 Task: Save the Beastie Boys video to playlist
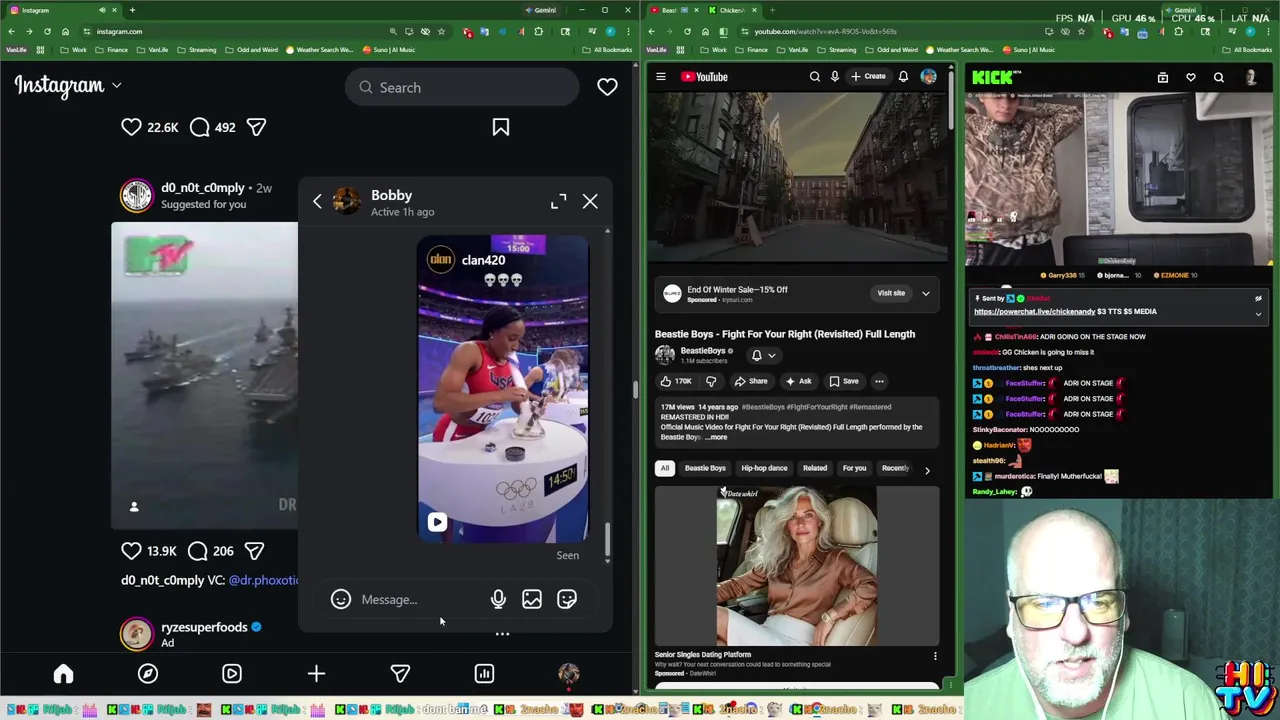[x=843, y=381]
